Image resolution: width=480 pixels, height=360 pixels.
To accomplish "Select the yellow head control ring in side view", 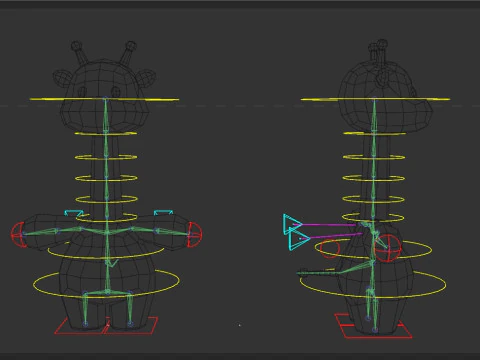I will coord(375,99).
